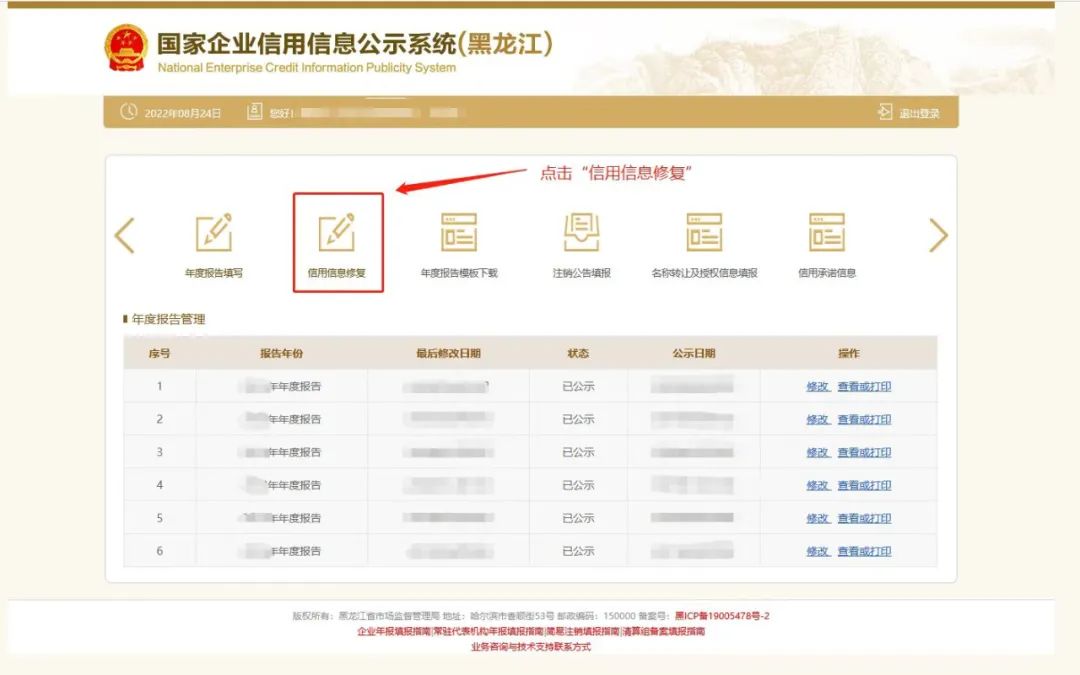The width and height of the screenshot is (1080, 675).
Task: Select the 注销公告填报 icon
Action: click(x=581, y=233)
